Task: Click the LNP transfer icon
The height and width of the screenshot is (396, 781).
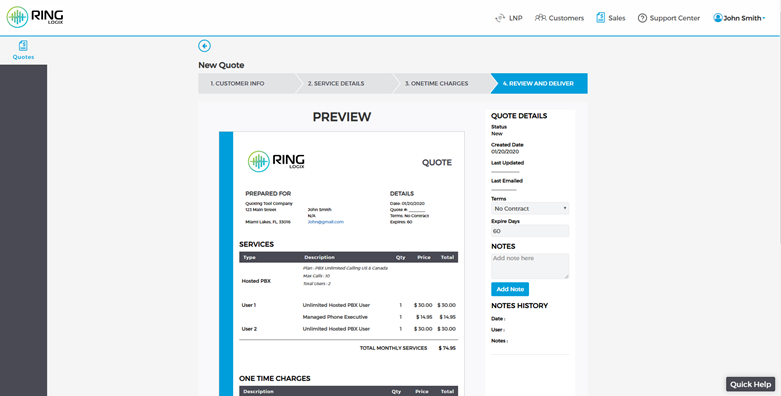Action: [x=500, y=18]
